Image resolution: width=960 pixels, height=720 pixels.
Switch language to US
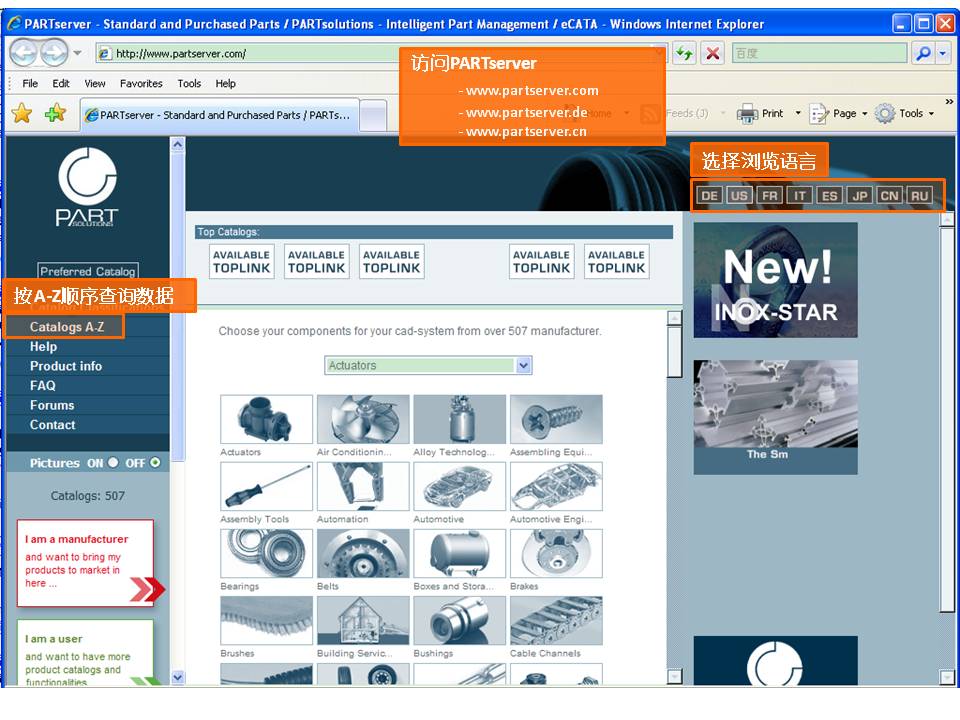pos(739,195)
